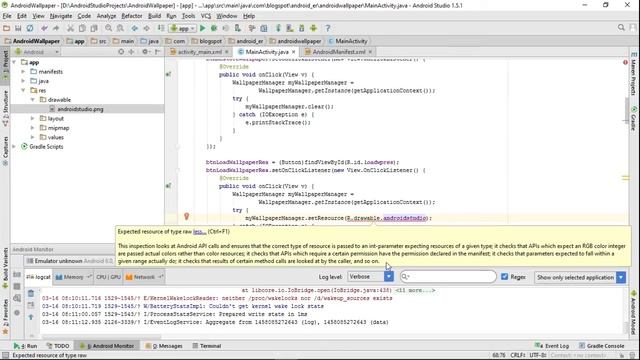Open the File menu
The height and width of the screenshot is (360, 640).
point(7,16)
